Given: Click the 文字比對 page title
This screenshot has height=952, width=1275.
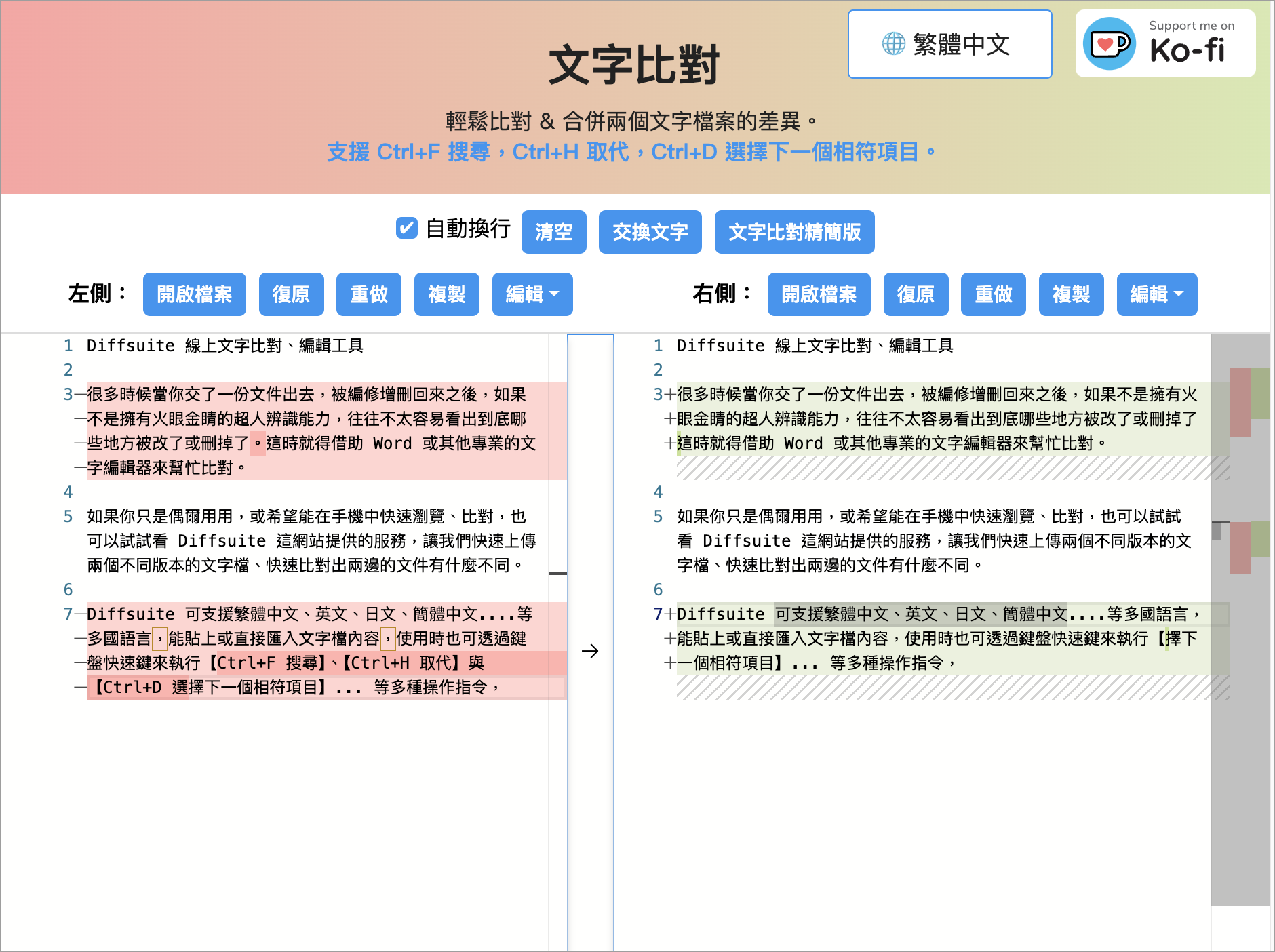Looking at the screenshot, I should (x=634, y=65).
